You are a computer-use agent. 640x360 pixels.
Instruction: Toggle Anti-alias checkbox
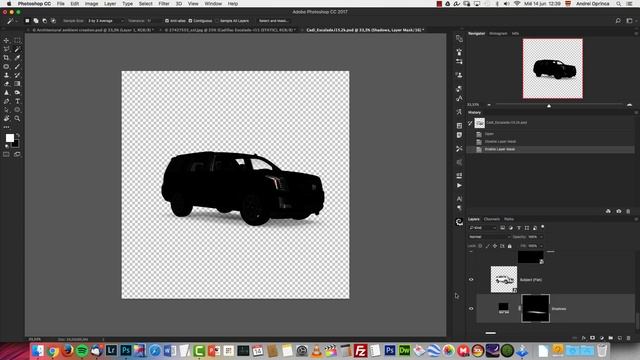[x=167, y=20]
